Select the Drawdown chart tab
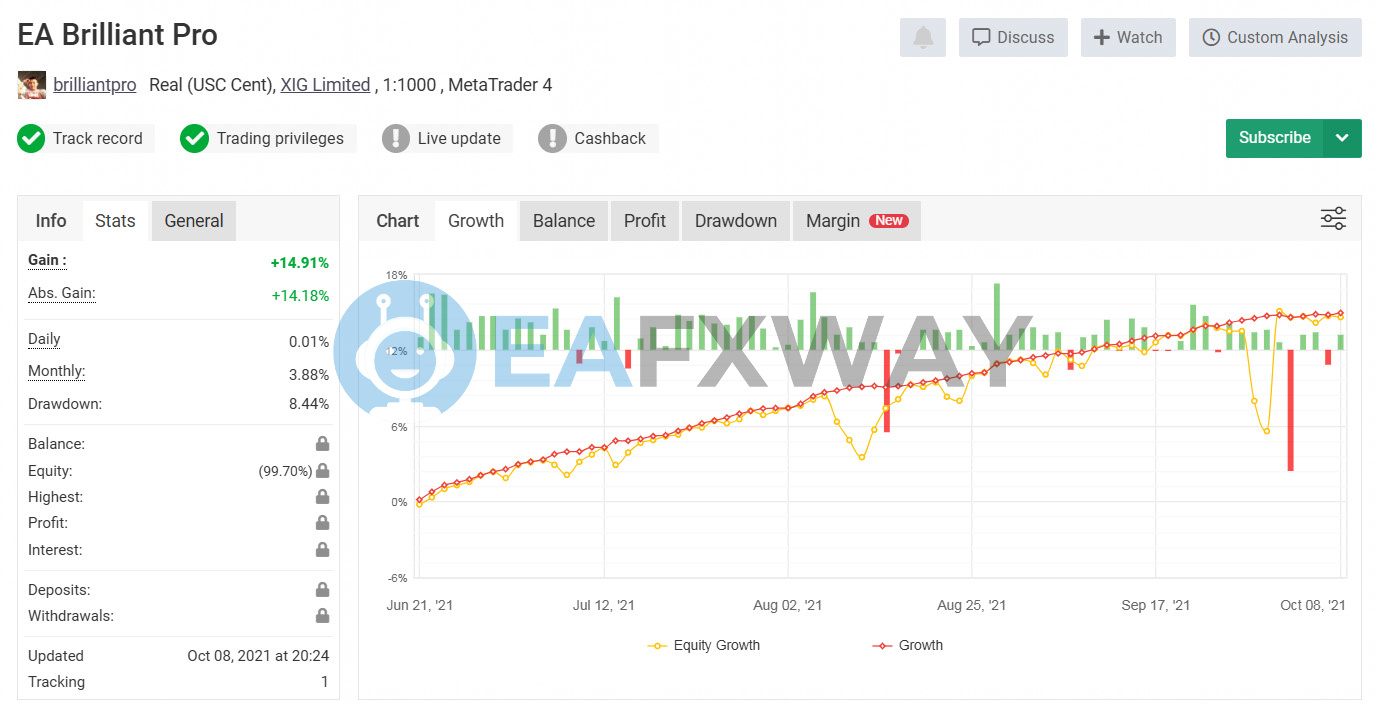Viewport: 1375px width, 704px height. point(736,221)
